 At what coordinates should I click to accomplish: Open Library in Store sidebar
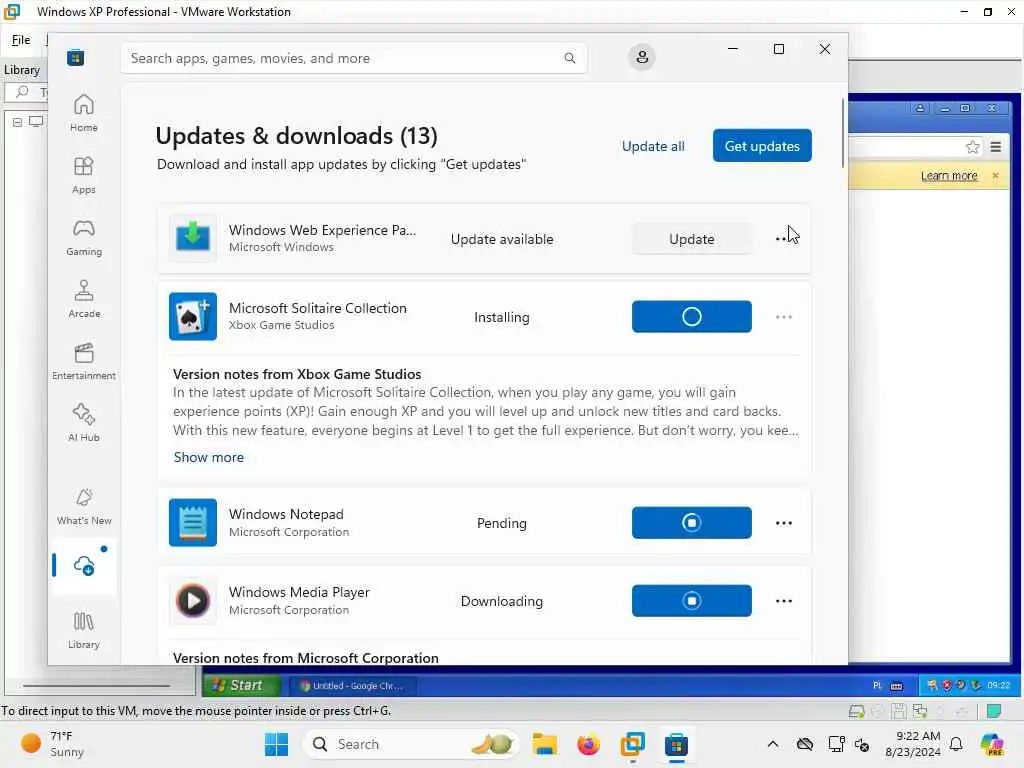84,630
